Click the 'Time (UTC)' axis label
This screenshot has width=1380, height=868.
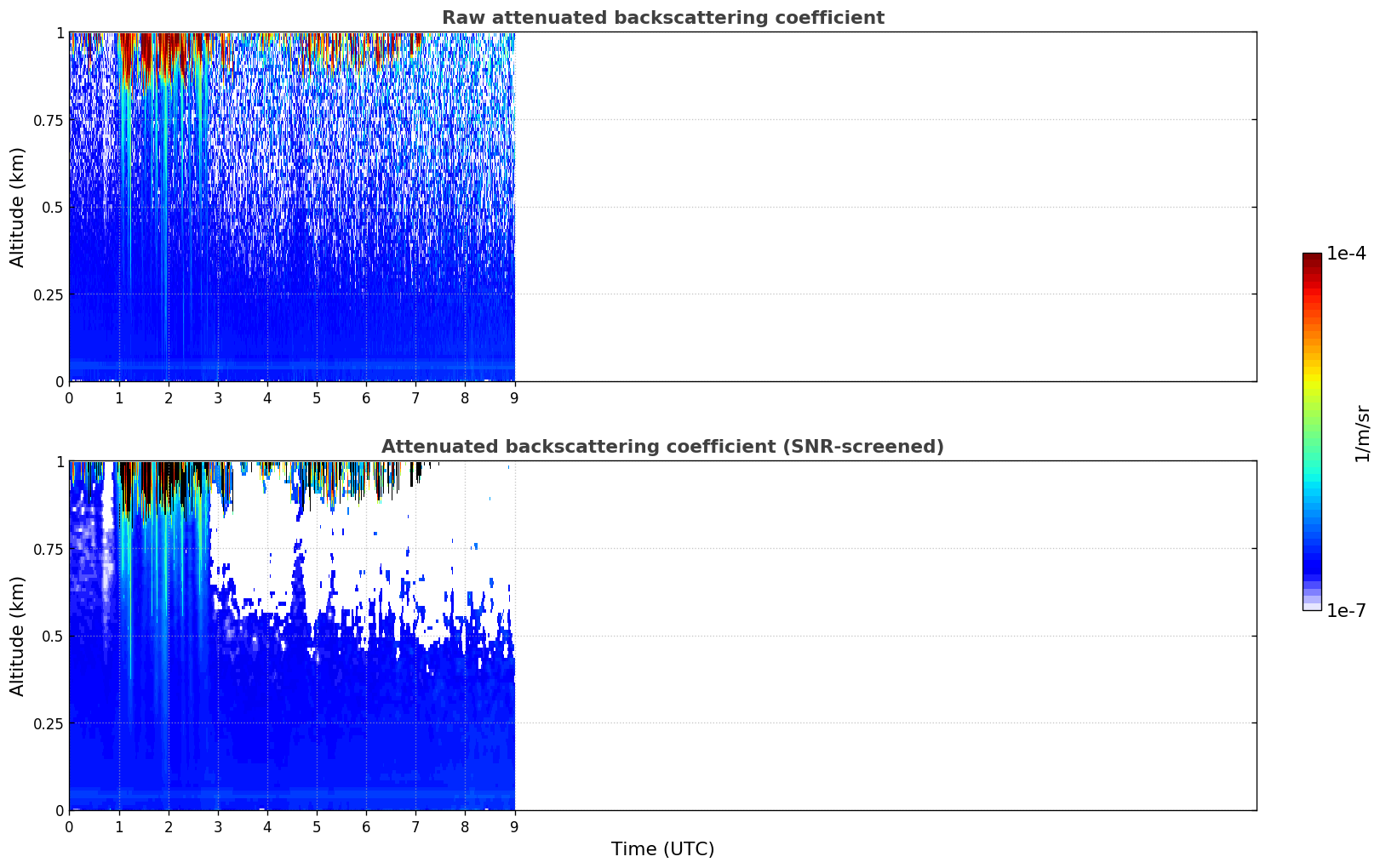pyautogui.click(x=662, y=849)
